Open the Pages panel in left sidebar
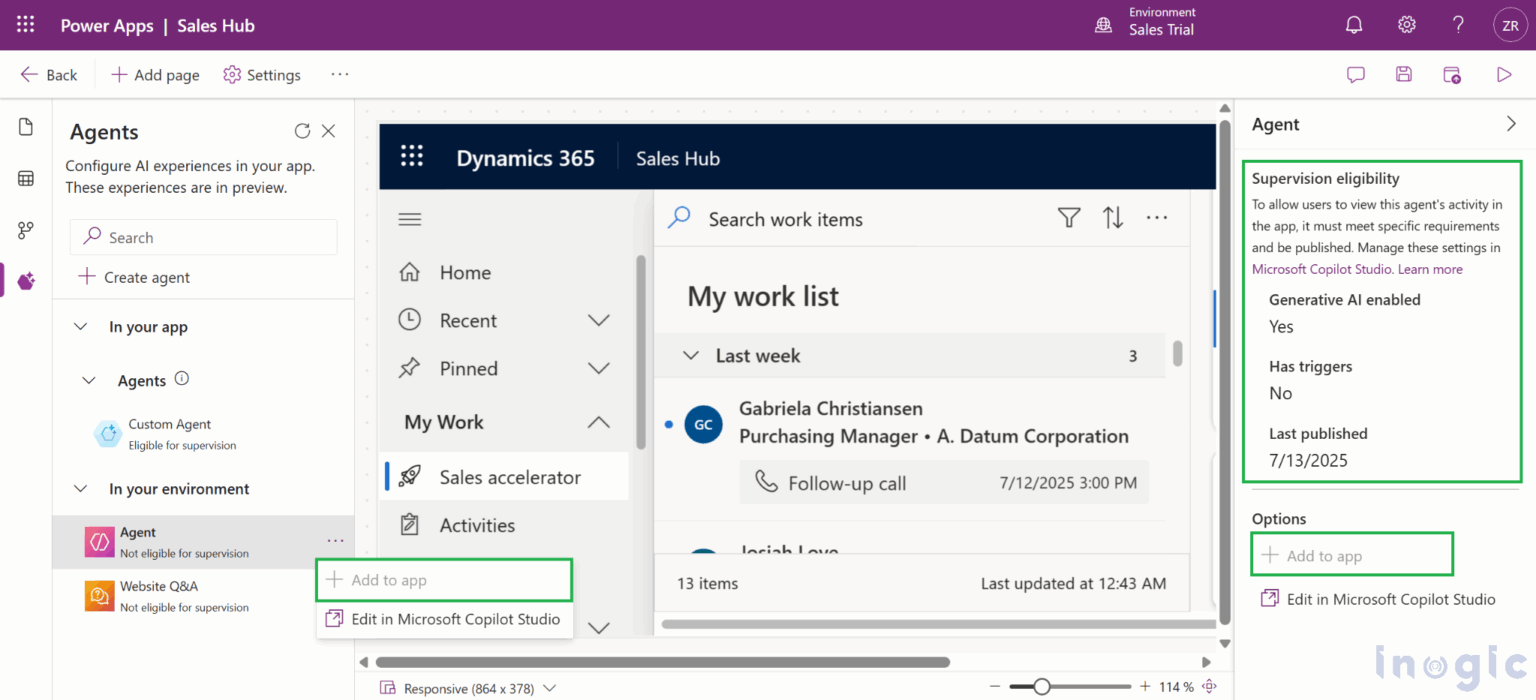 point(25,127)
